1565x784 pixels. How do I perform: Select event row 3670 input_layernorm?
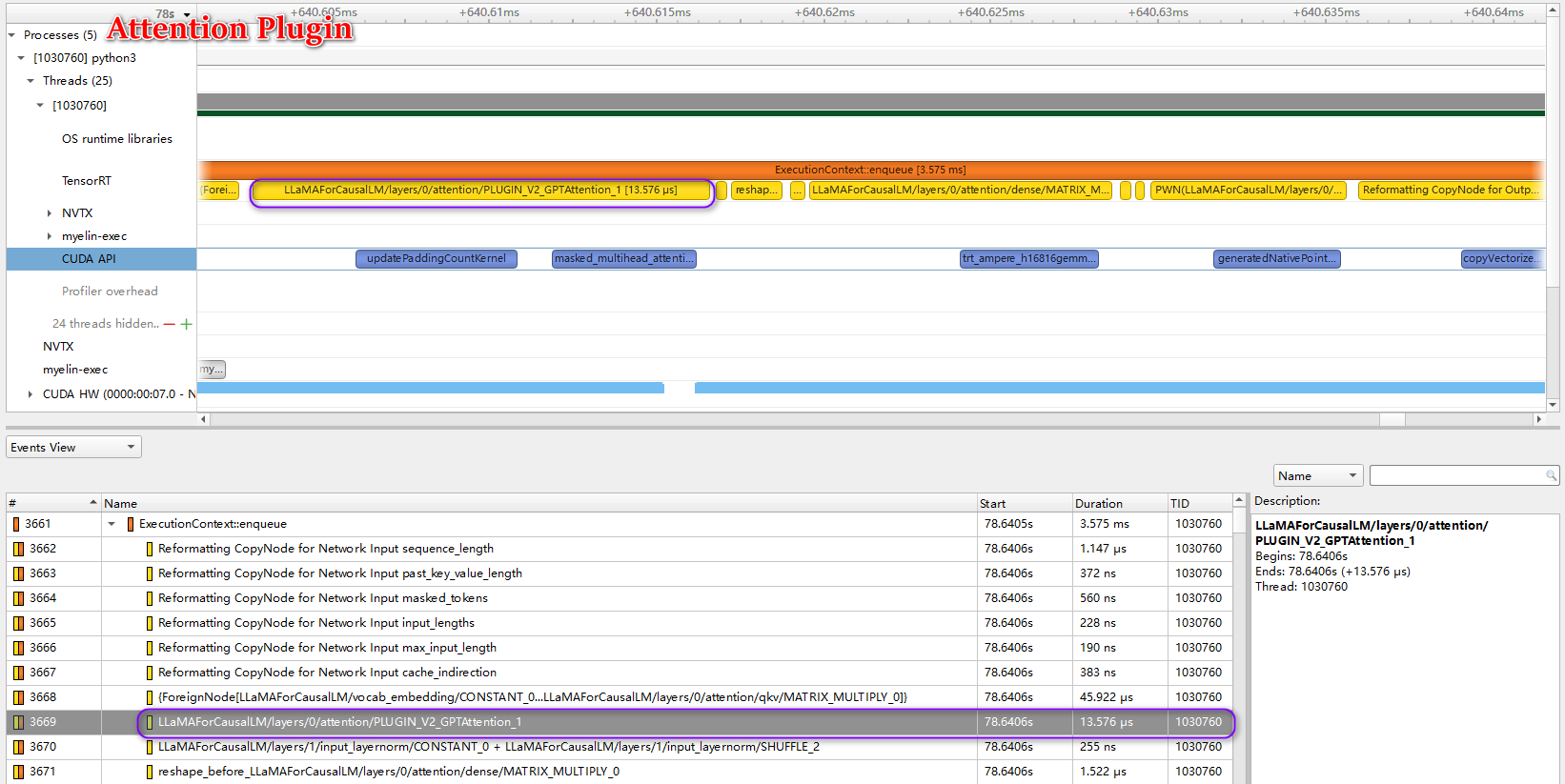coord(620,747)
